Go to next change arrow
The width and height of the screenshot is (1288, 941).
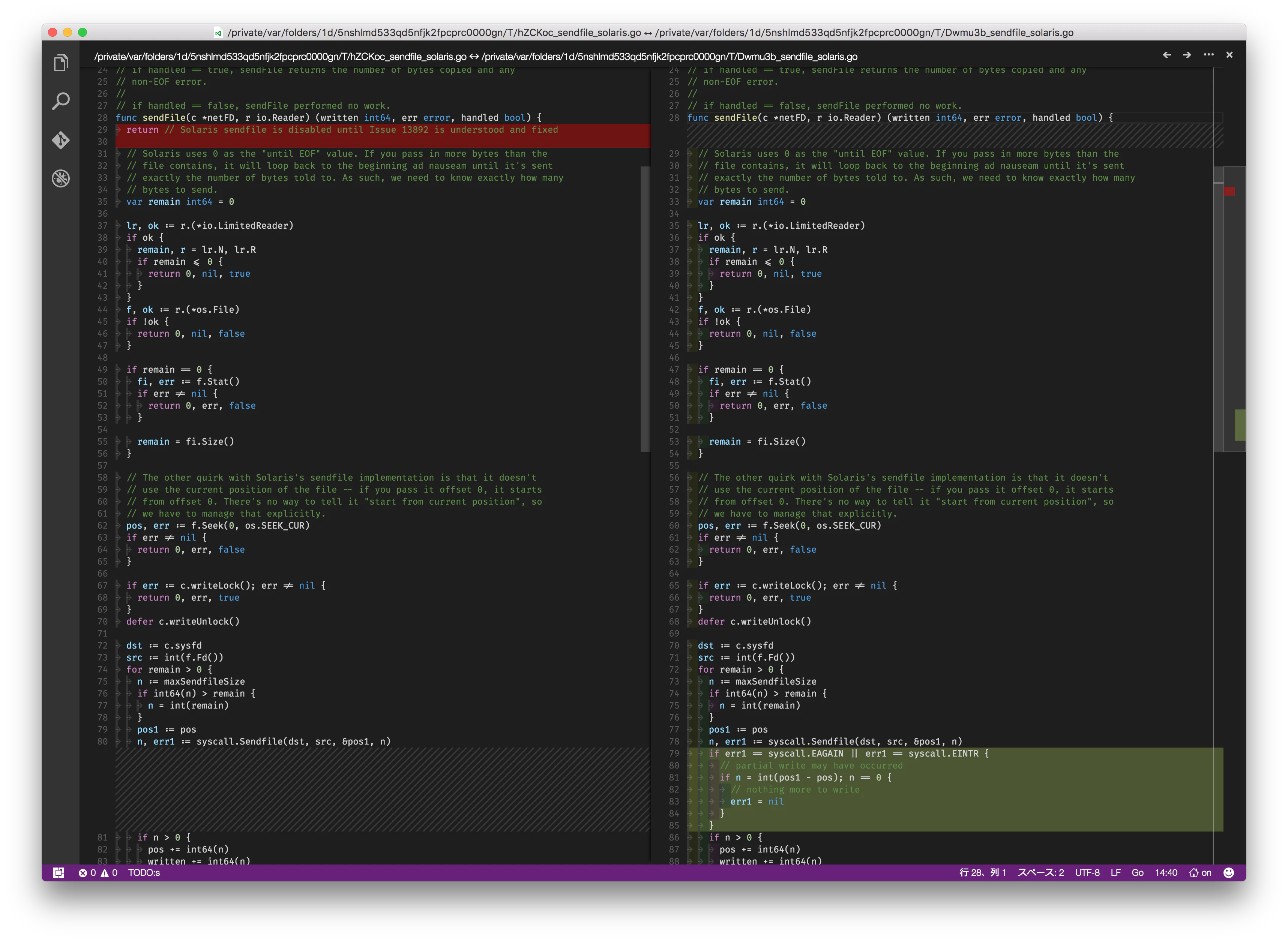click(x=1187, y=55)
